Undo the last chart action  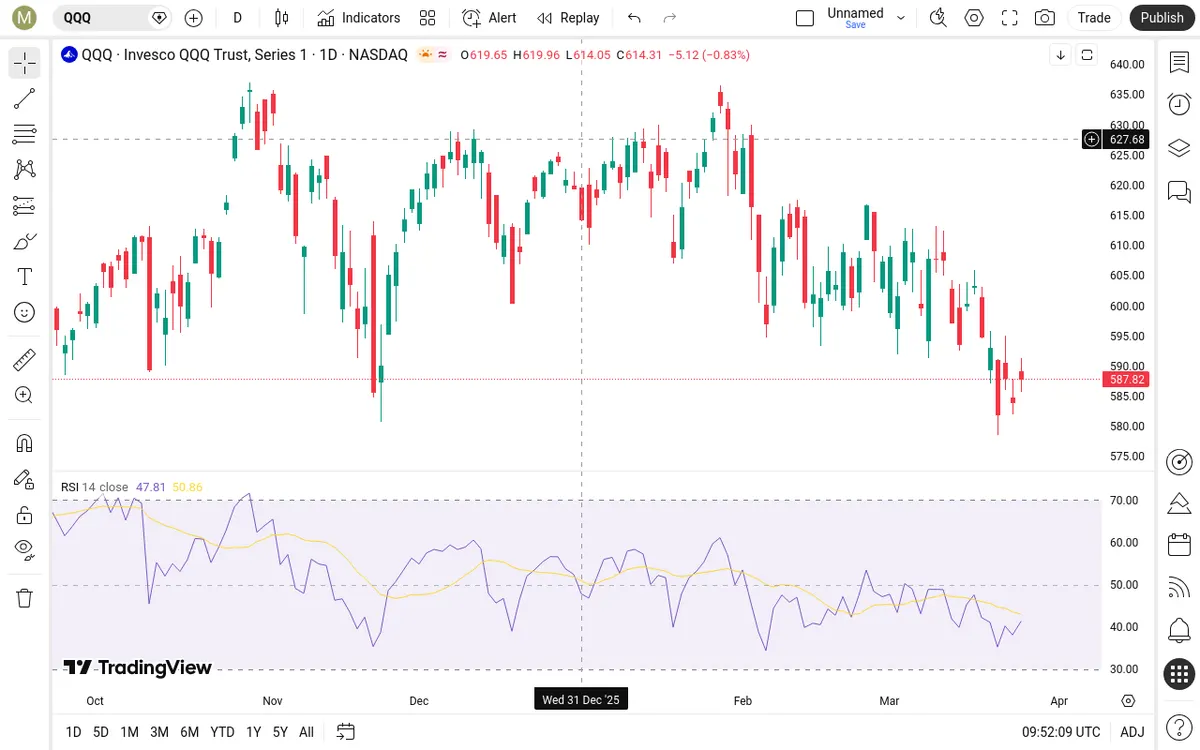[634, 18]
